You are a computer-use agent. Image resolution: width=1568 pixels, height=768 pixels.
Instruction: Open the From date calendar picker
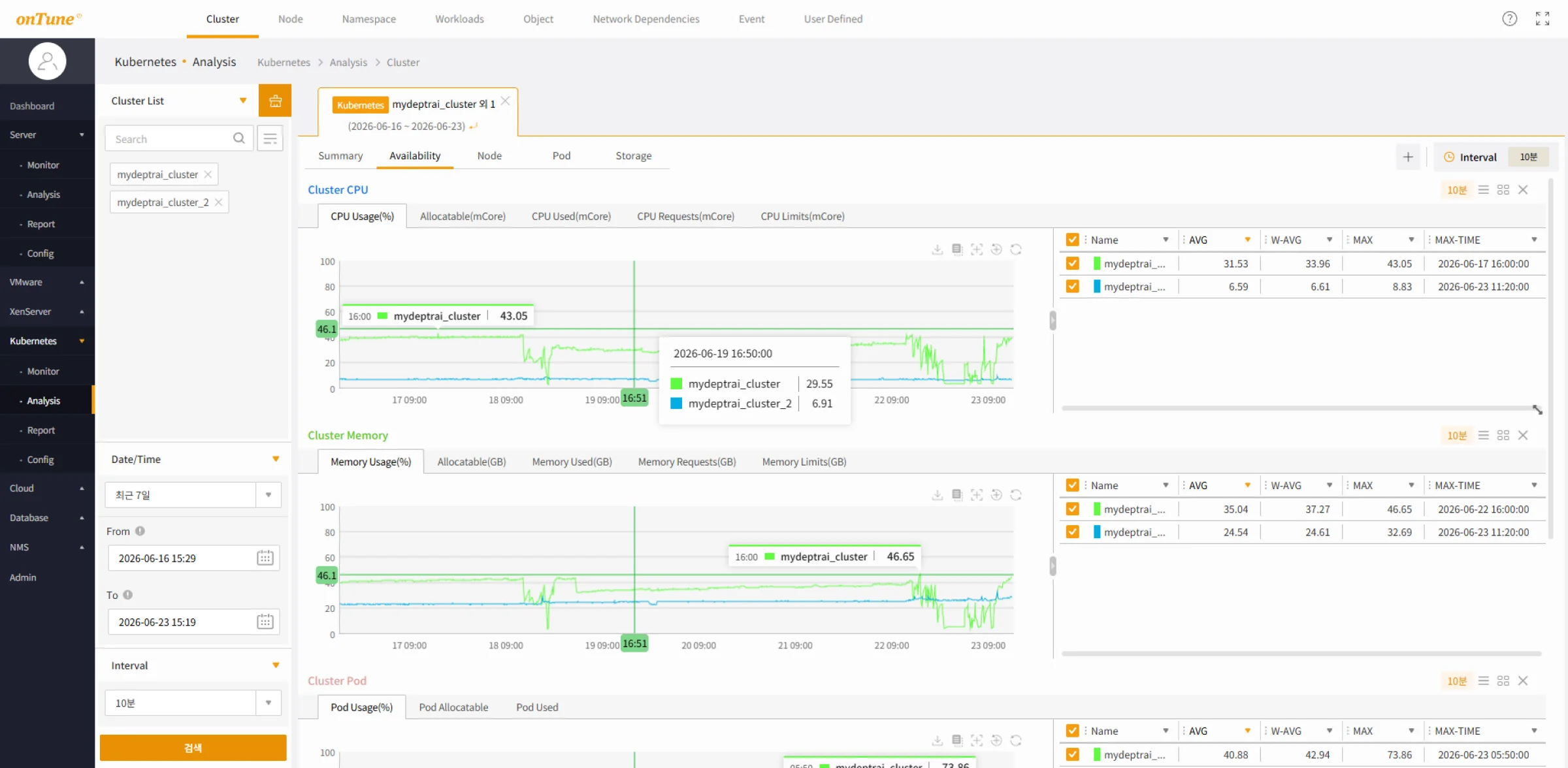(265, 558)
